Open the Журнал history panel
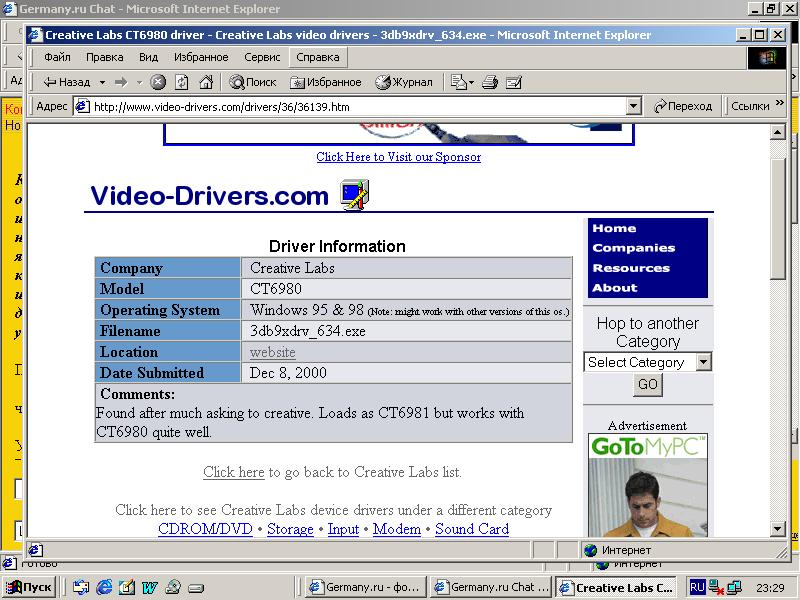This screenshot has width=800, height=600. (404, 82)
